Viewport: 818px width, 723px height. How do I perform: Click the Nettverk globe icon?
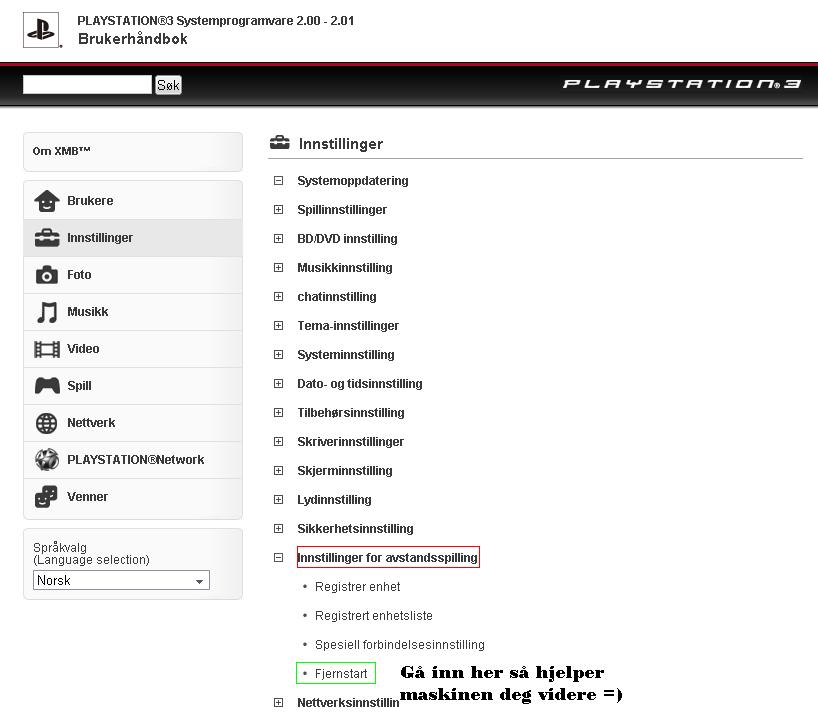[46, 423]
